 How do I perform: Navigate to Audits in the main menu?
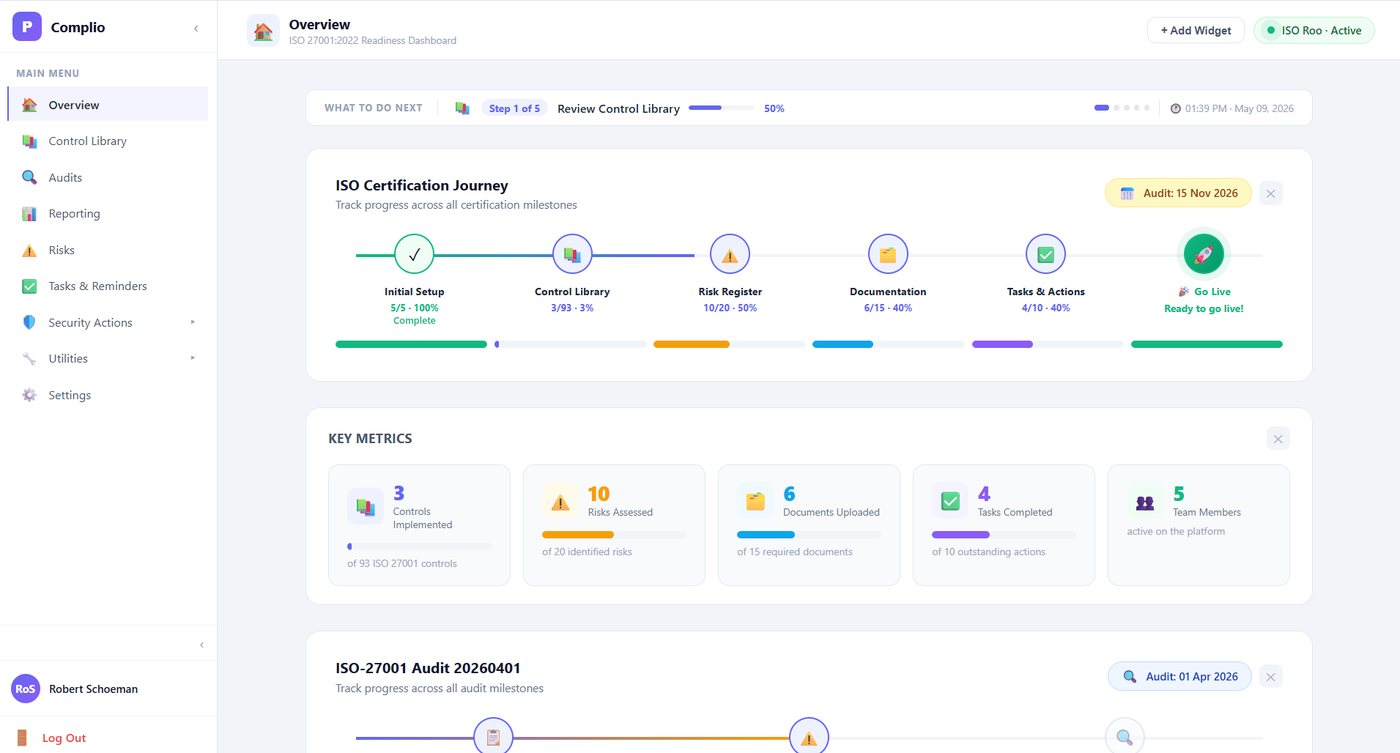click(x=108, y=177)
